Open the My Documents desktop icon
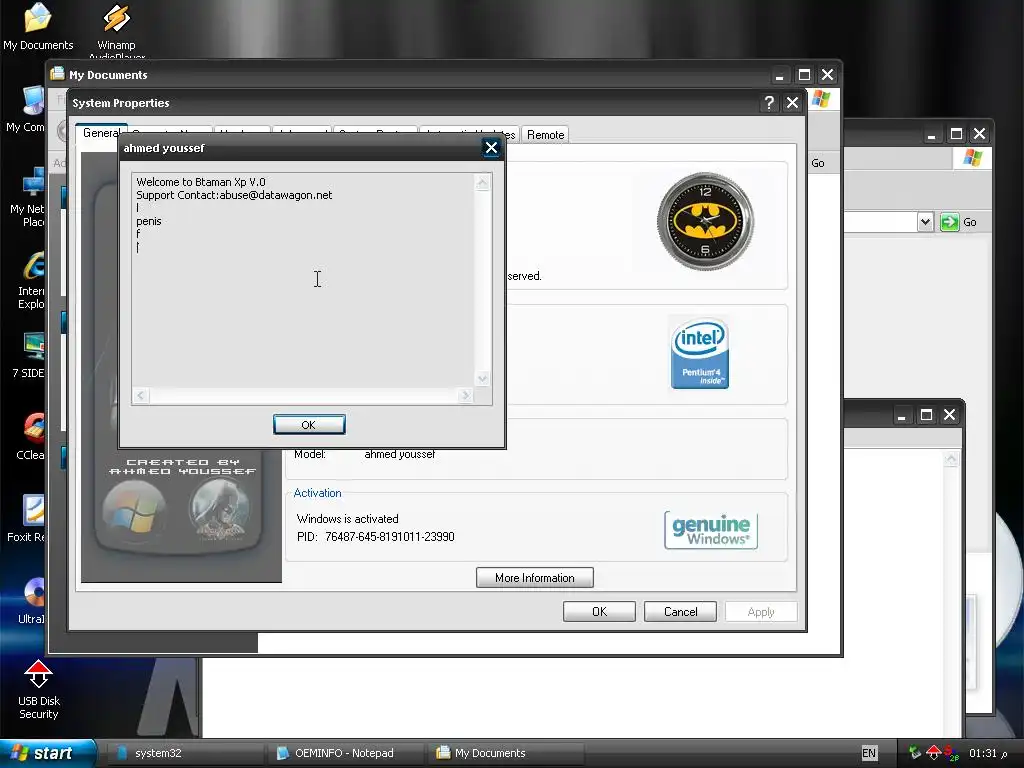1024x768 pixels. coord(37,26)
